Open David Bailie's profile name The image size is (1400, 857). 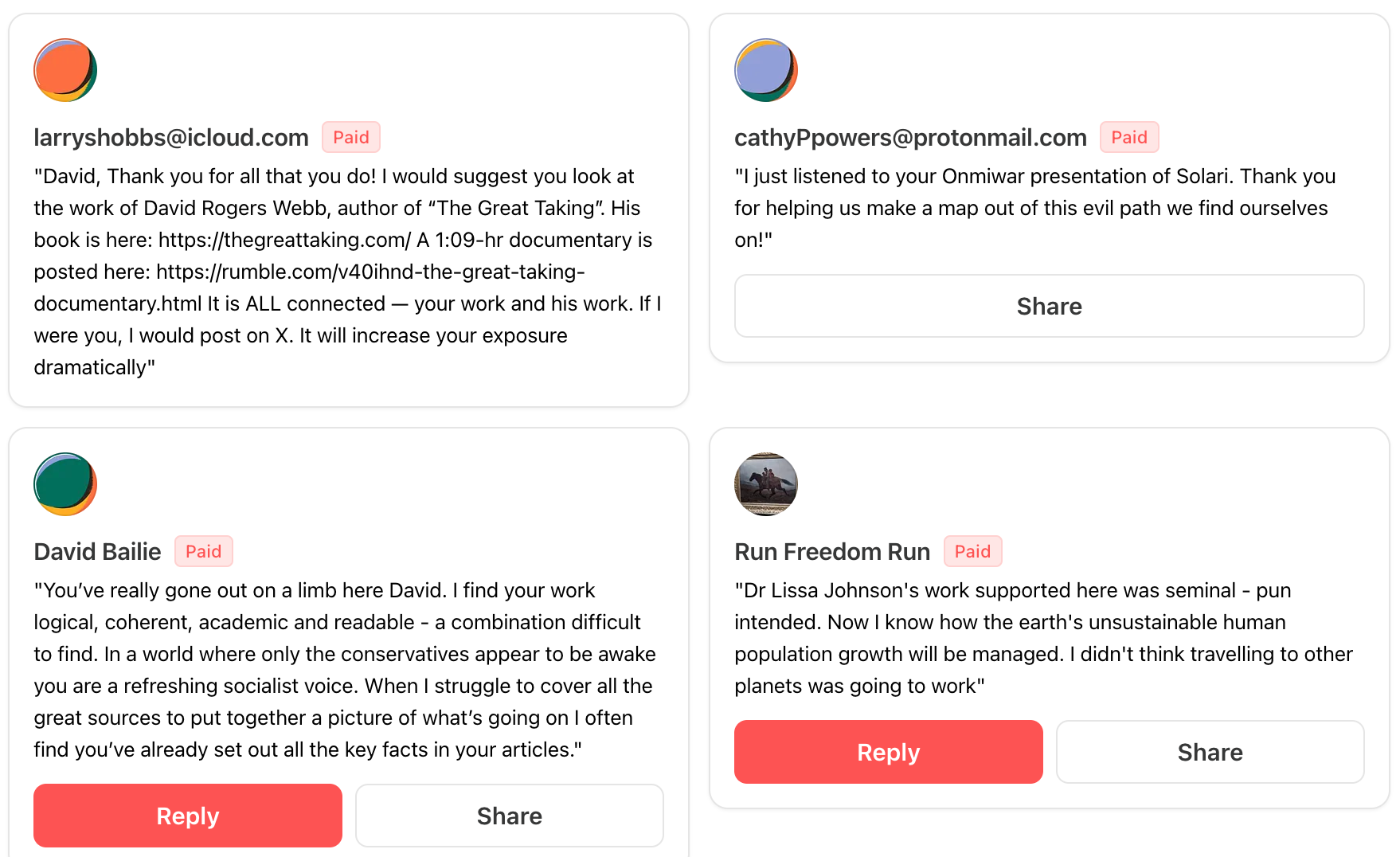click(x=97, y=552)
